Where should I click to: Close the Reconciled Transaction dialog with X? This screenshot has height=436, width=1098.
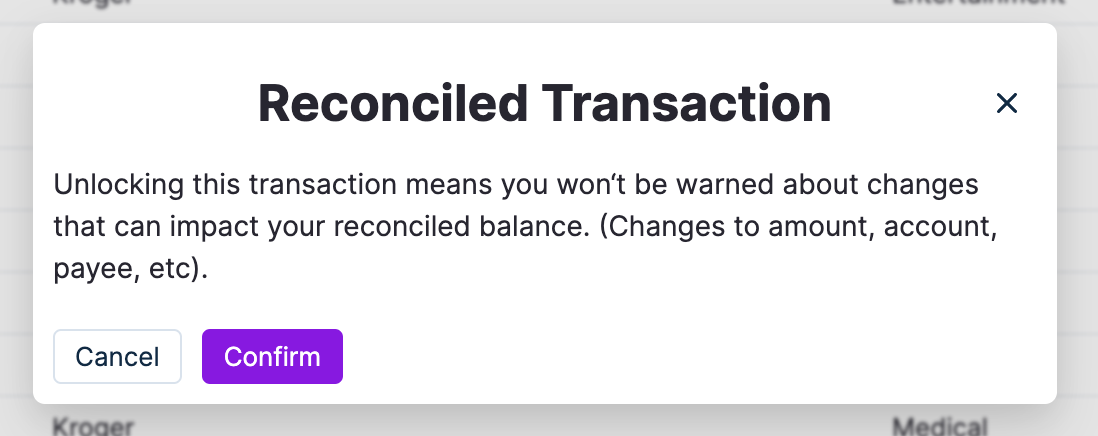click(1006, 104)
